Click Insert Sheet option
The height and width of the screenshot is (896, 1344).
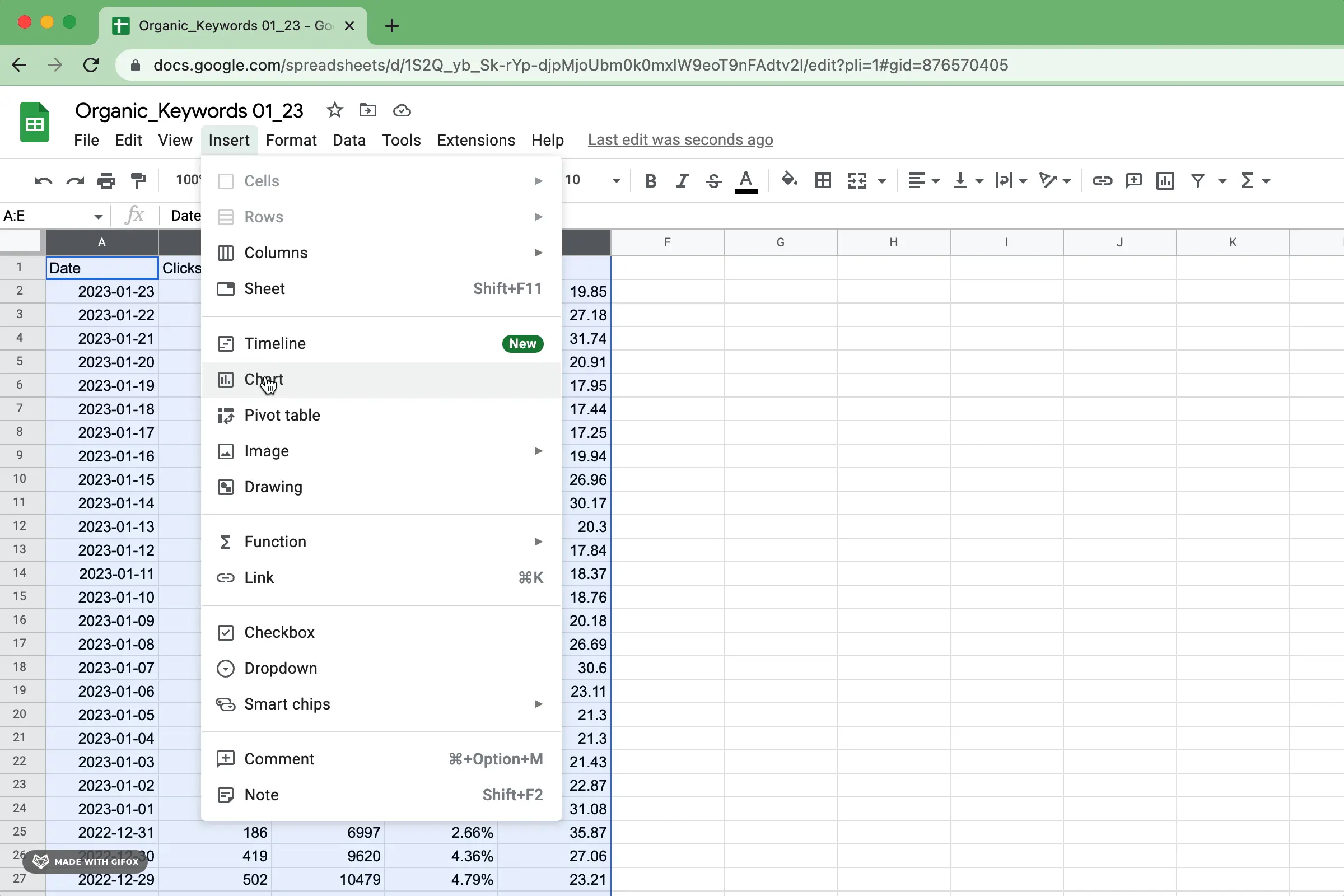[264, 288]
